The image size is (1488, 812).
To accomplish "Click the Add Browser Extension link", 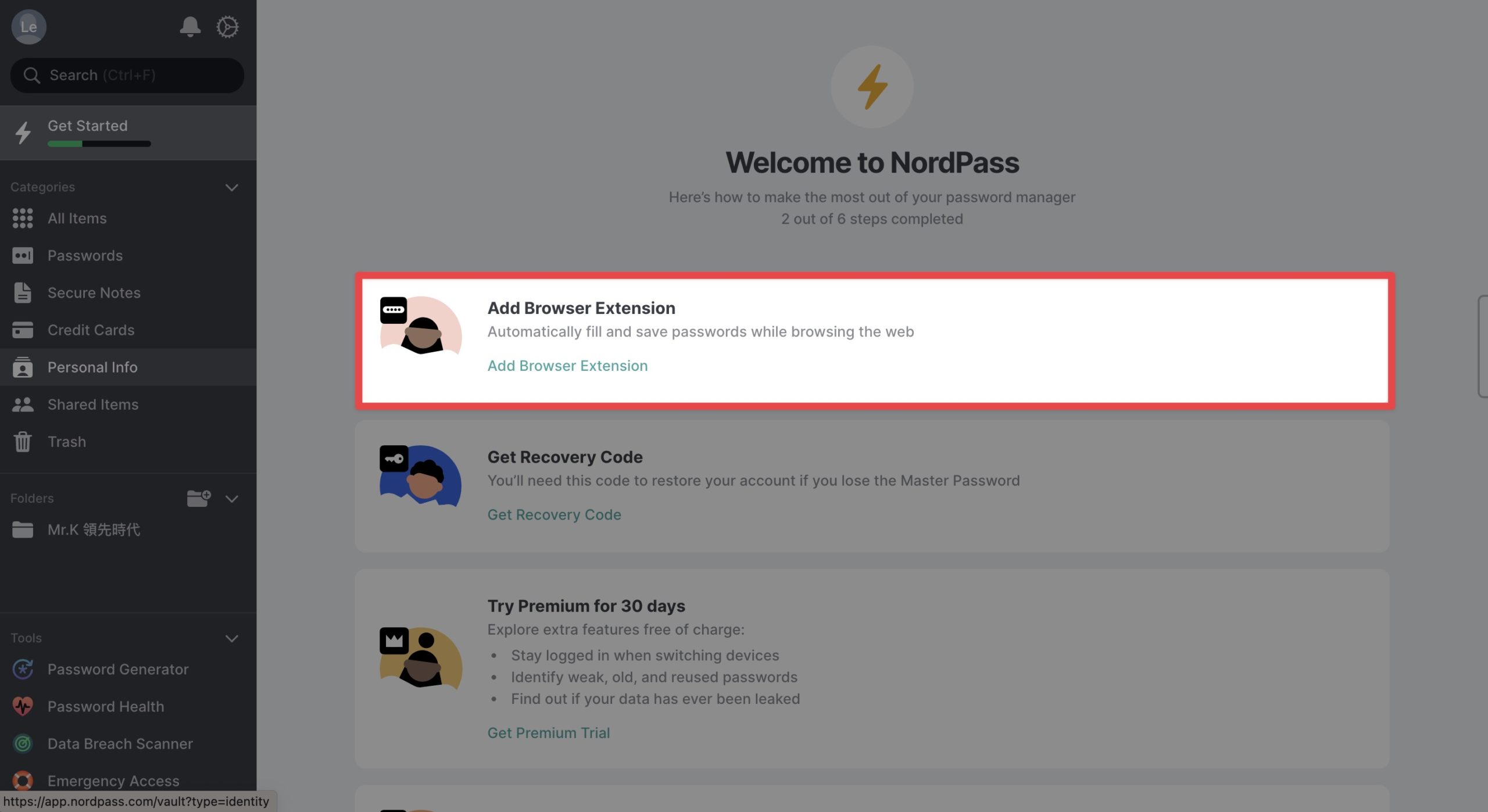I will point(567,366).
